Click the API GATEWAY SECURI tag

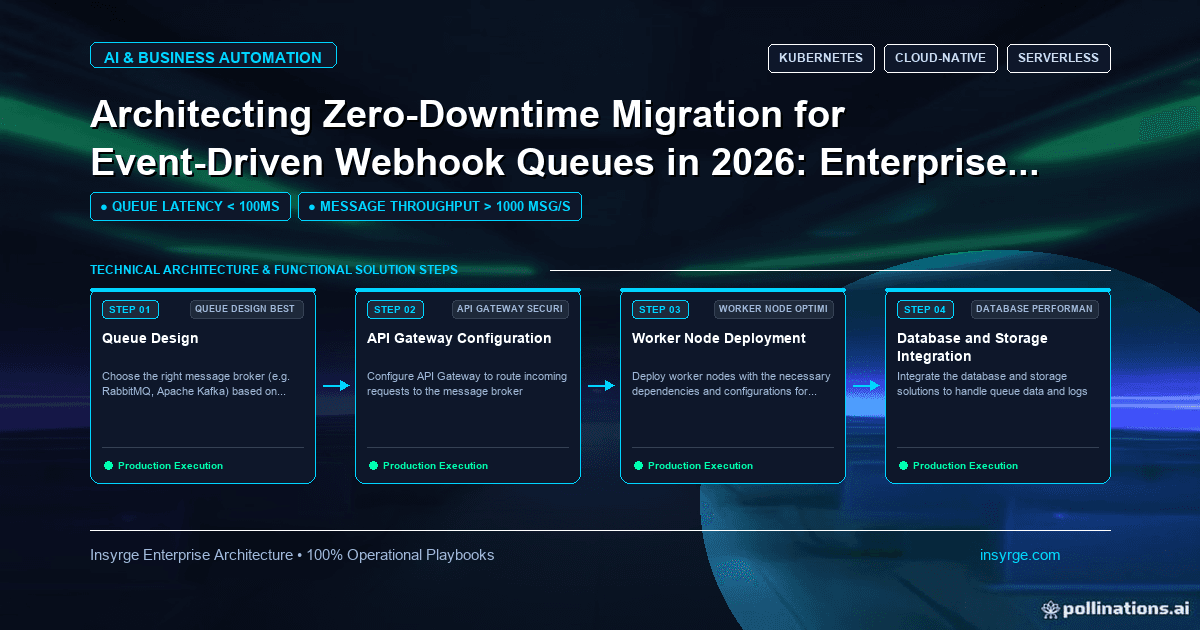click(510, 309)
